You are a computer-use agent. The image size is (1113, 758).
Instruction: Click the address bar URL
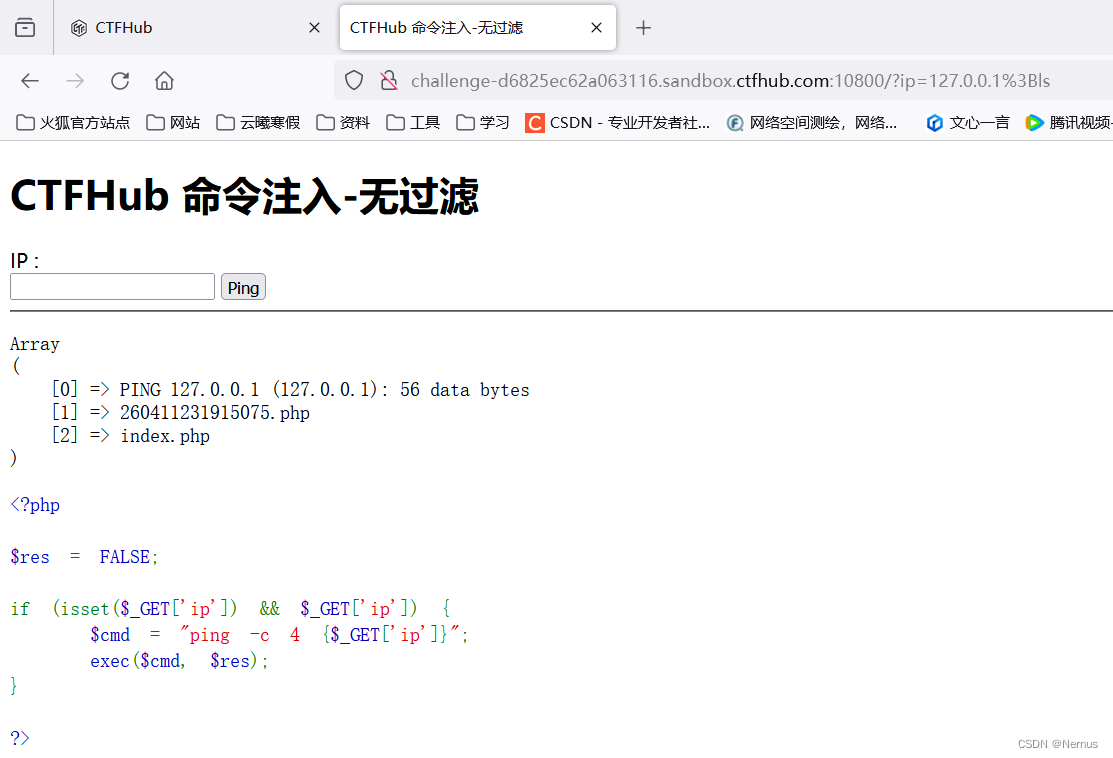click(730, 81)
